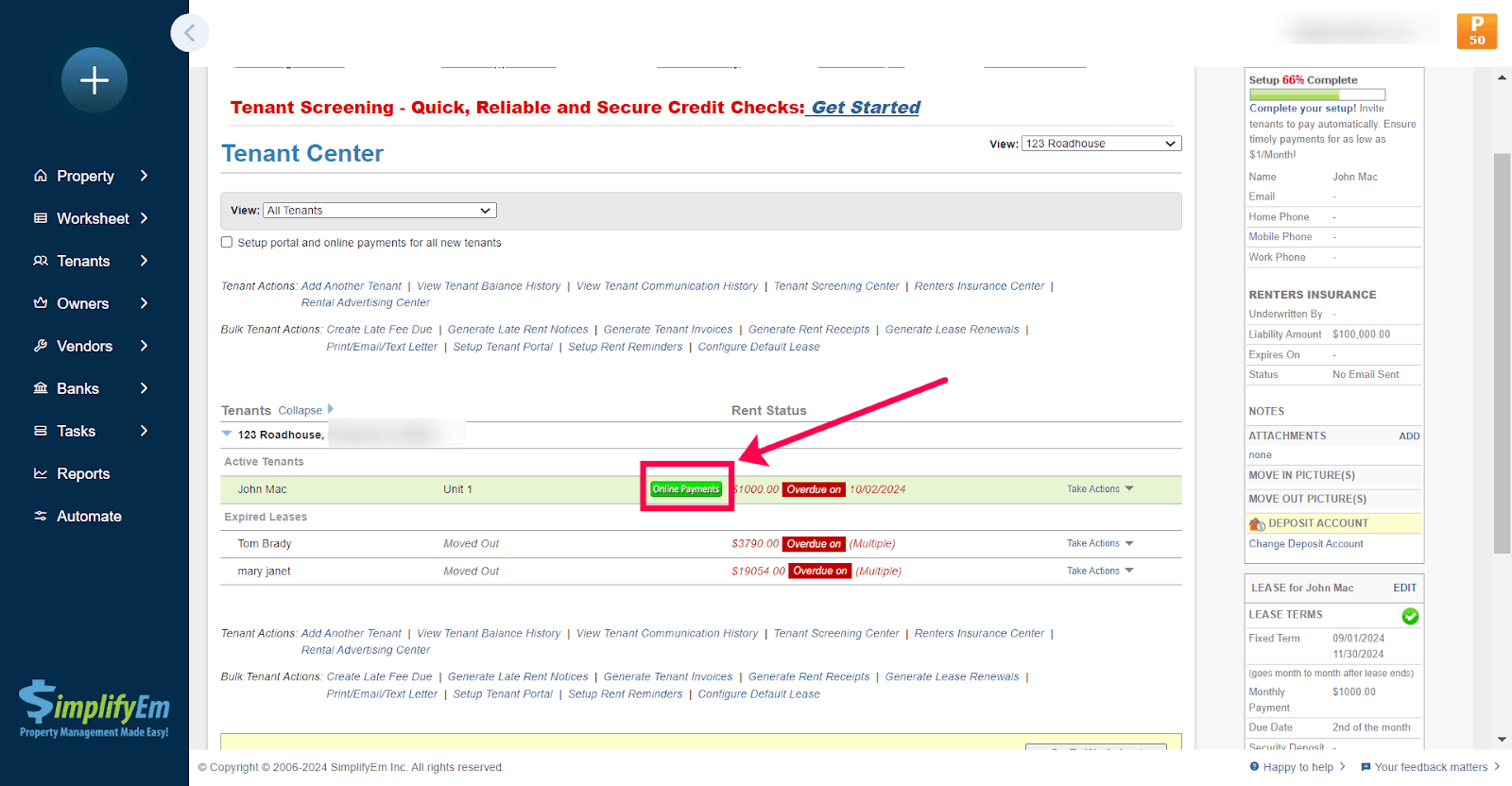Open the Automate sidebar menu
1512x786 pixels.
pos(89,516)
